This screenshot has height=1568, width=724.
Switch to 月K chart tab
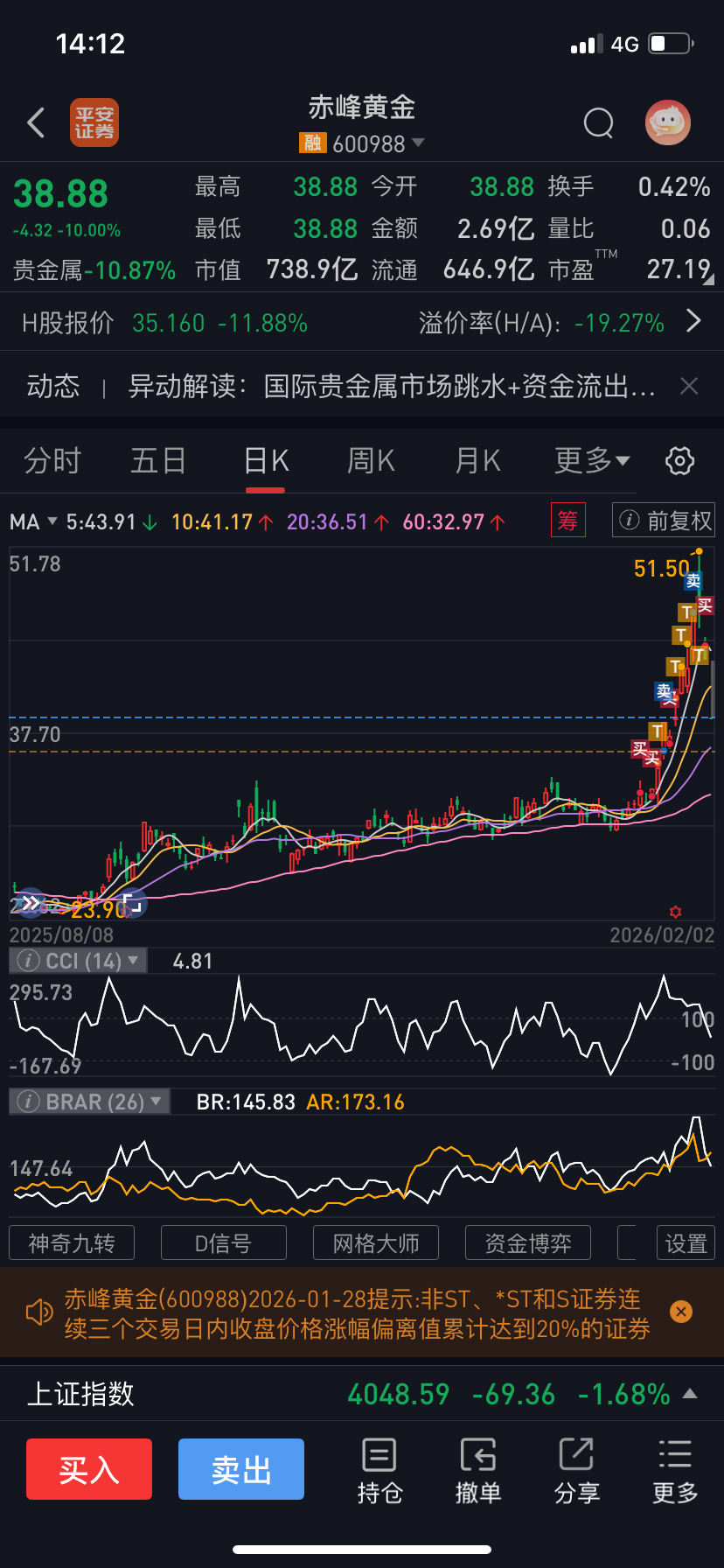tap(478, 460)
